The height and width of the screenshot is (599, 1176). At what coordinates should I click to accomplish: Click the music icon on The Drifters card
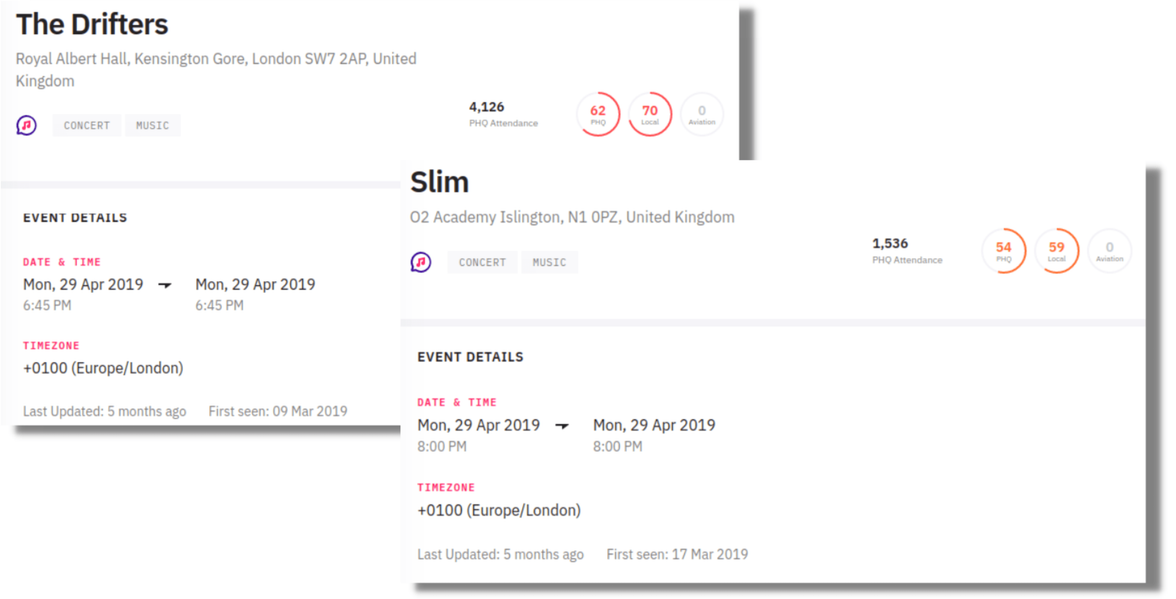[27, 125]
